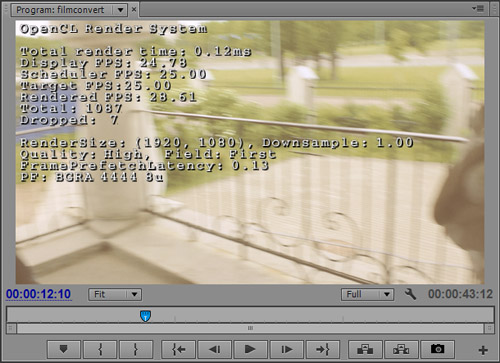Click the 'Rendered FPS: 28.61' overlay text
This screenshot has height=363, width=500.
tap(108, 97)
